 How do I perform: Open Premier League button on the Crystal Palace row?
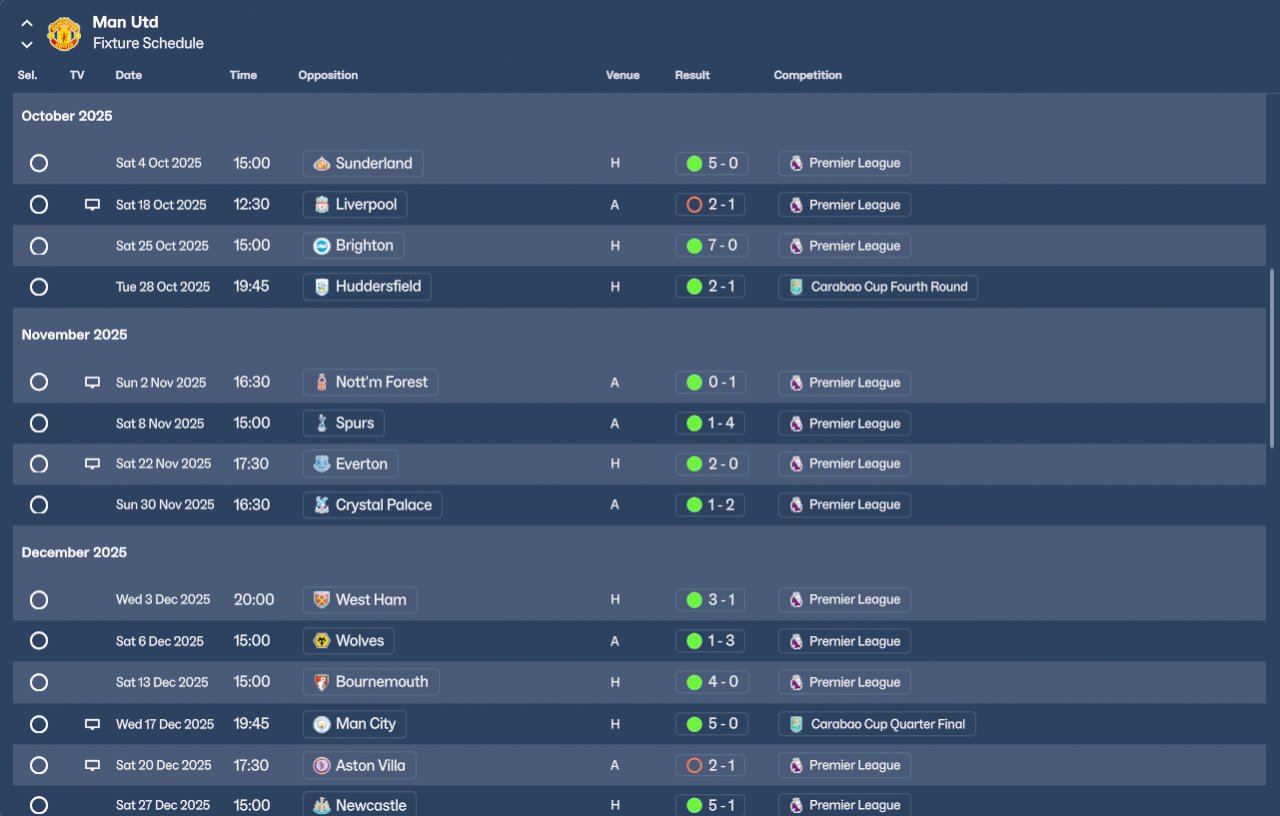click(844, 505)
